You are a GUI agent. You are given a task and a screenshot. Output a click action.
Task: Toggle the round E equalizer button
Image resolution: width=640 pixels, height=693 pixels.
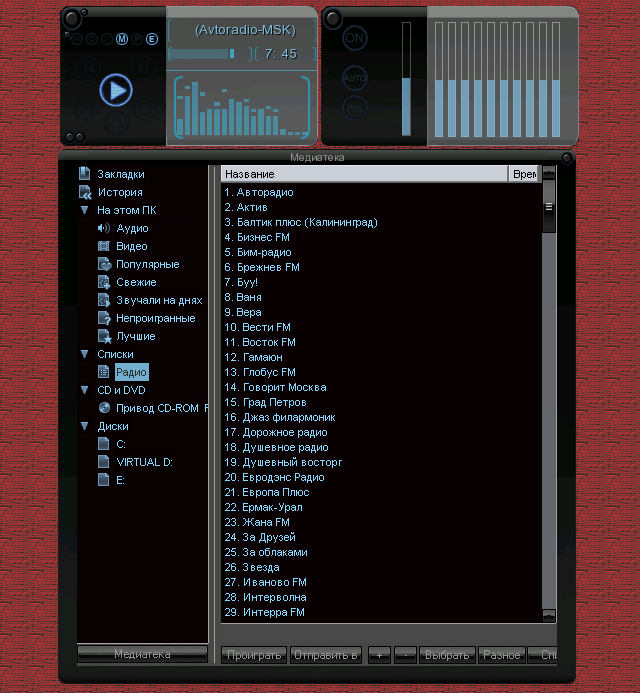tap(152, 39)
